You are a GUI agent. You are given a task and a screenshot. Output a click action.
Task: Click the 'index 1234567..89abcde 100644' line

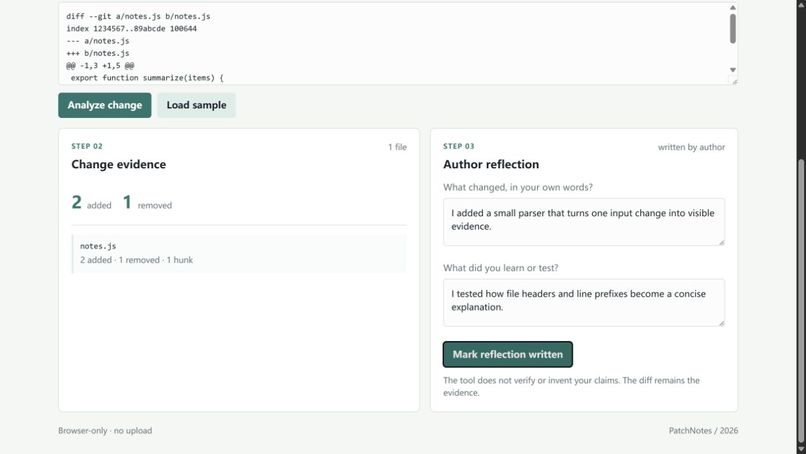132,29
